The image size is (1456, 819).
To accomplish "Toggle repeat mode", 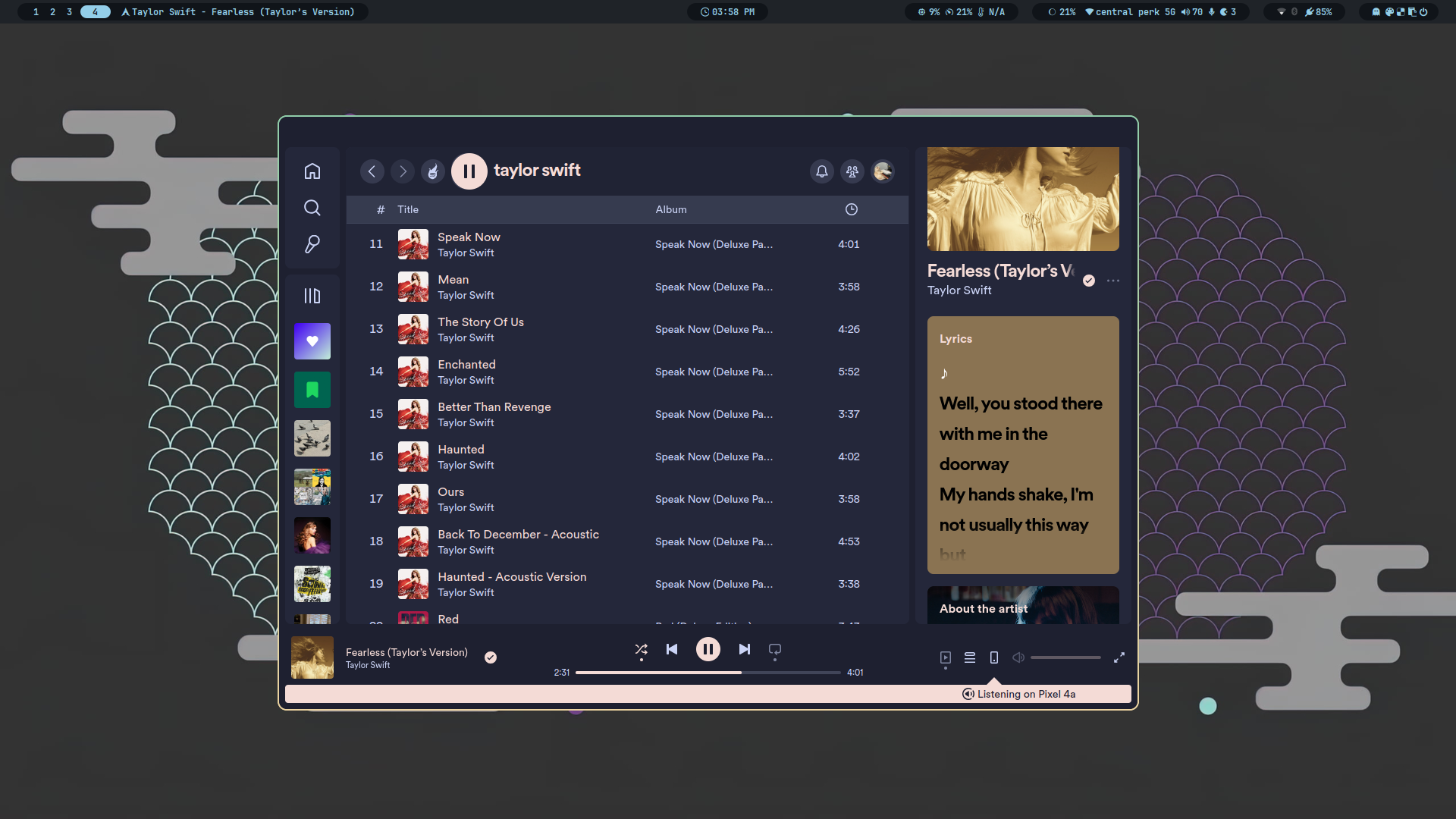I will (774, 649).
